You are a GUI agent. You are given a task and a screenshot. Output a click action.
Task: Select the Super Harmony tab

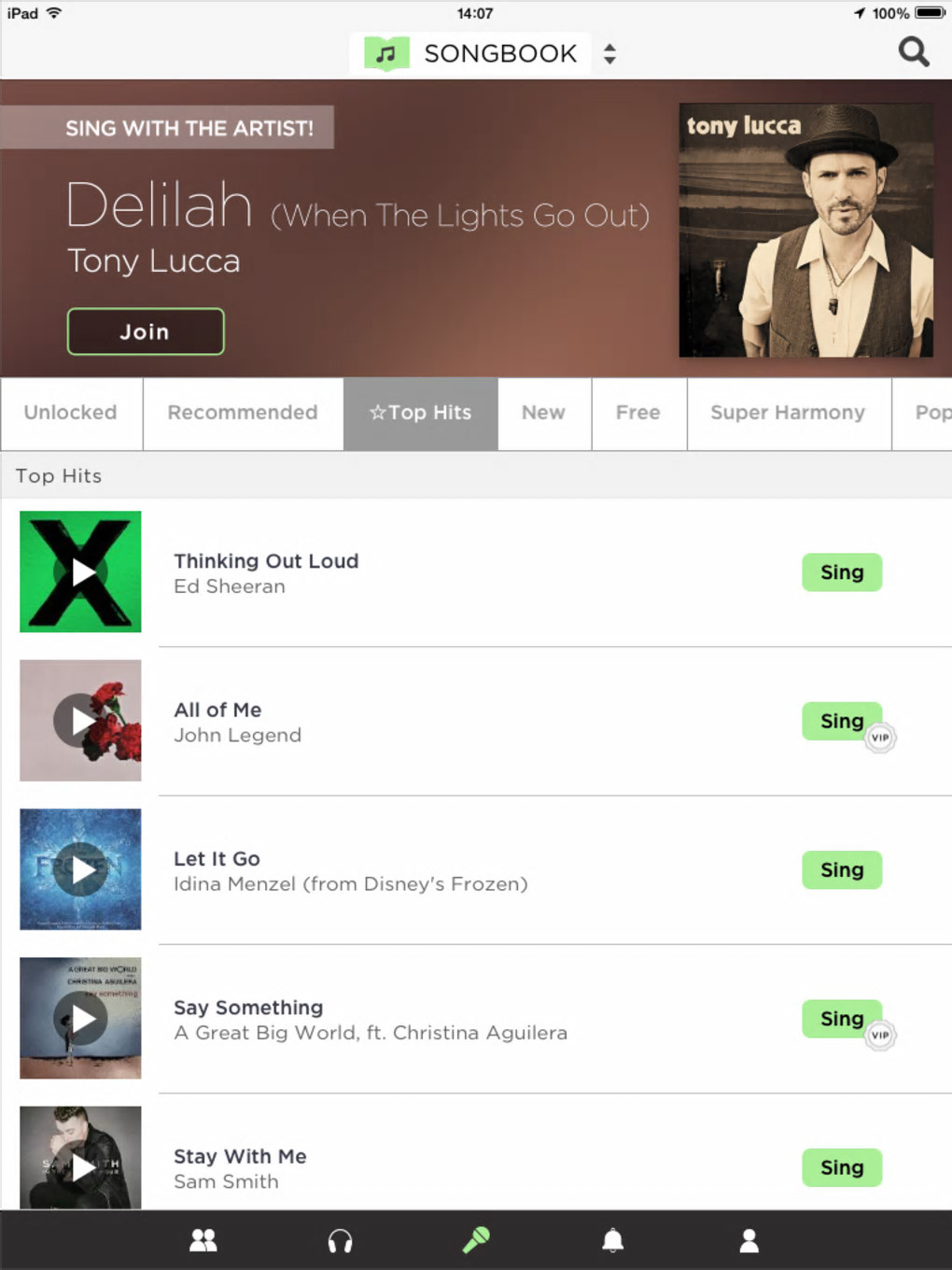coord(788,414)
